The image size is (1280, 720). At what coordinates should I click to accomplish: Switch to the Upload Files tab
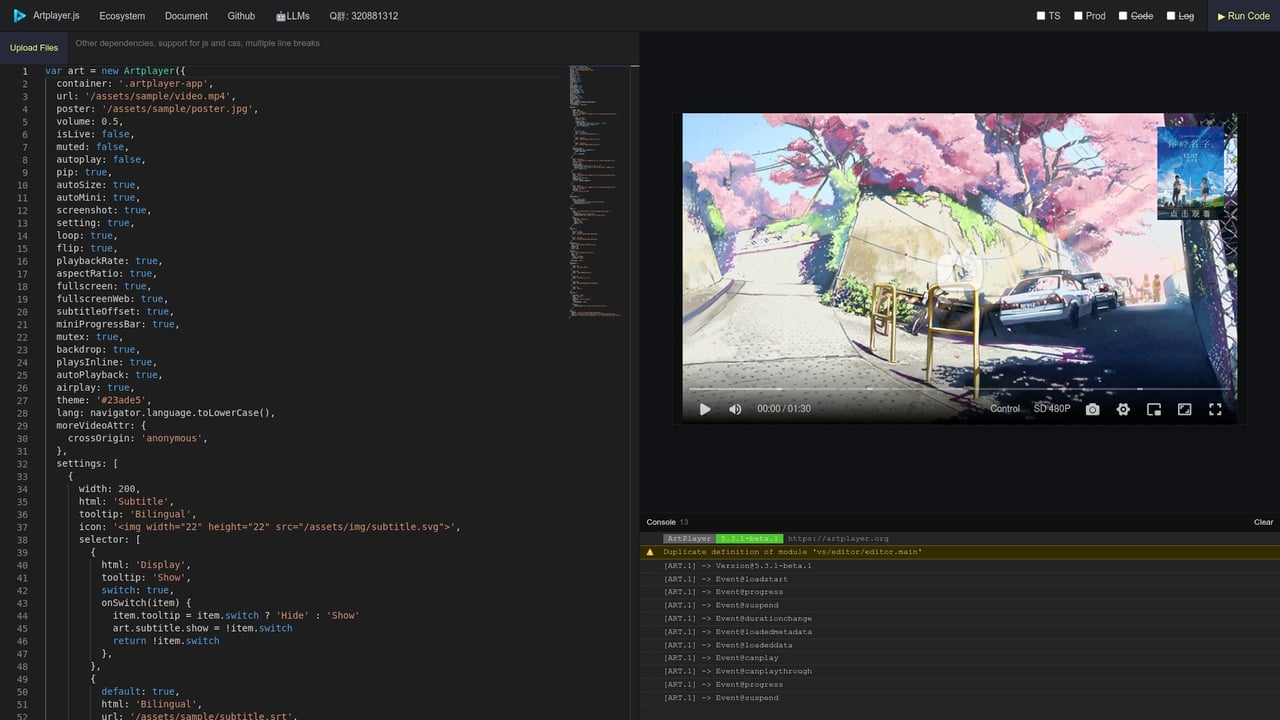34,47
